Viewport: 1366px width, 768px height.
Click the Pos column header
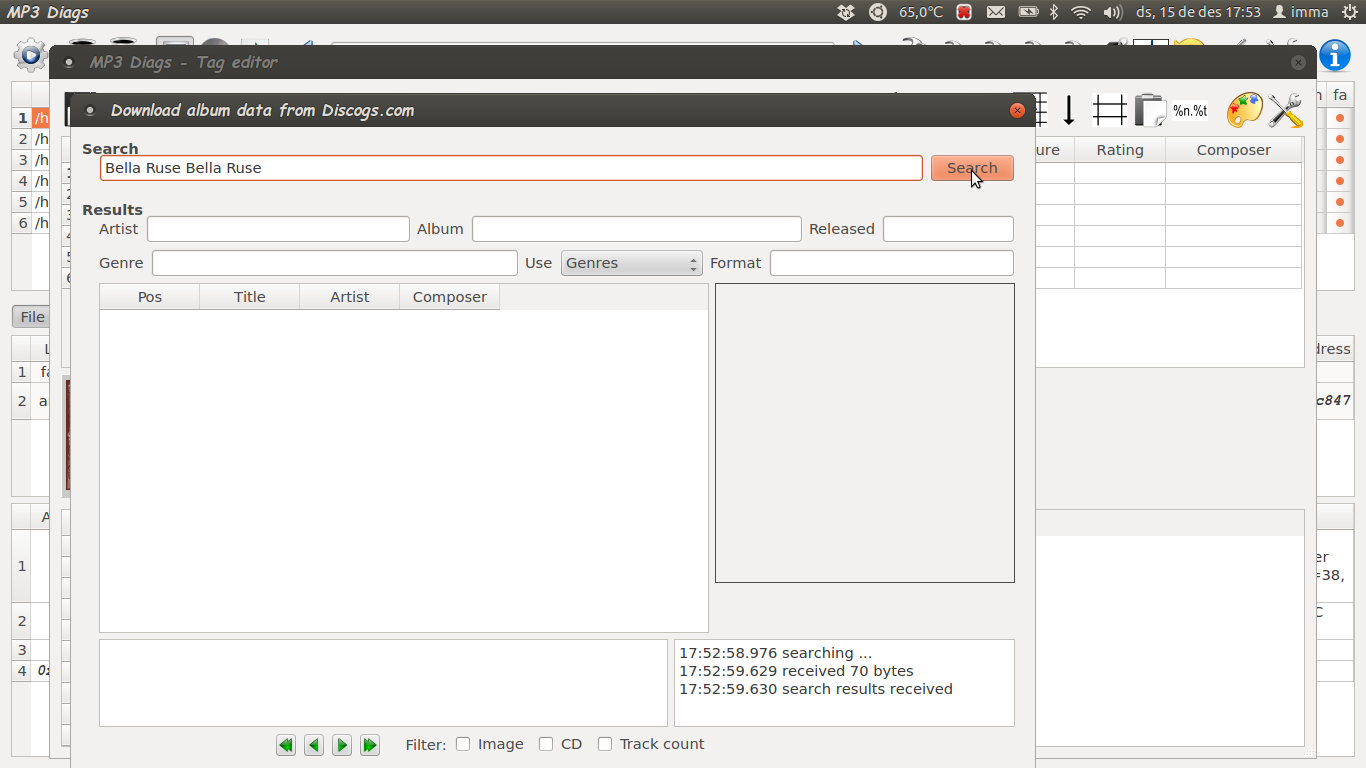pyautogui.click(x=150, y=297)
